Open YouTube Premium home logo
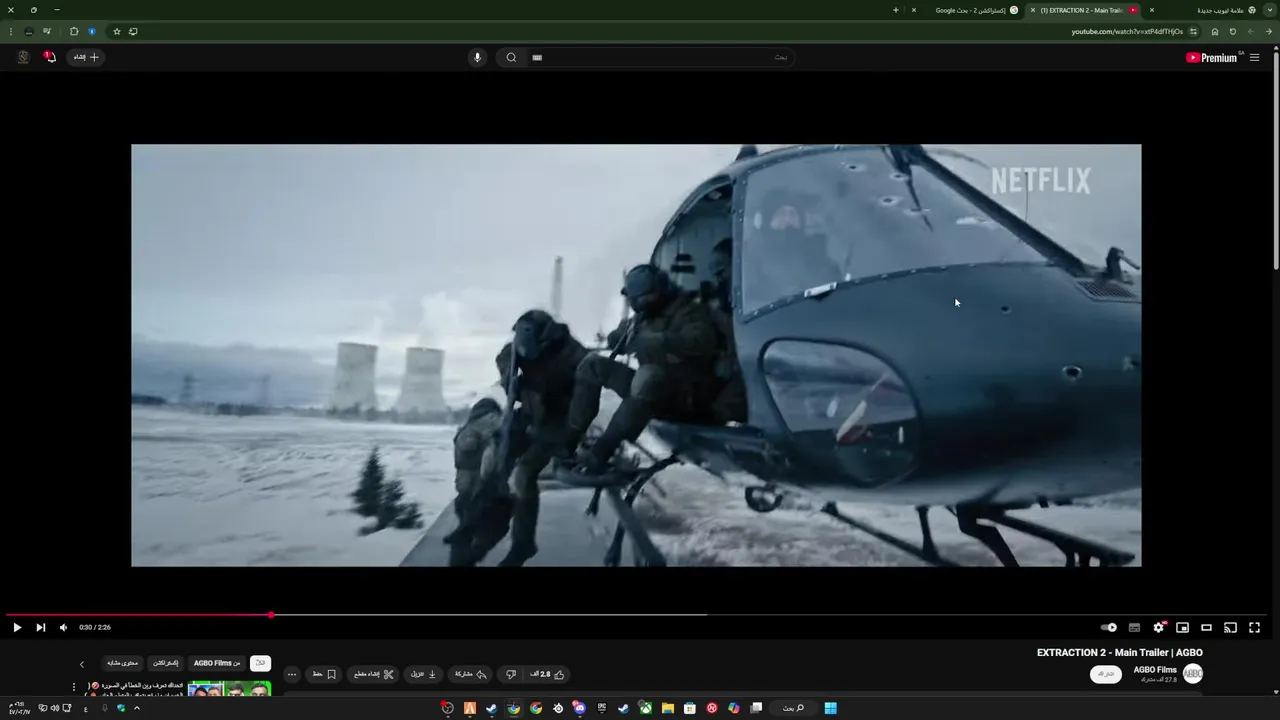Screen dimensions: 1280x720 1211,58
